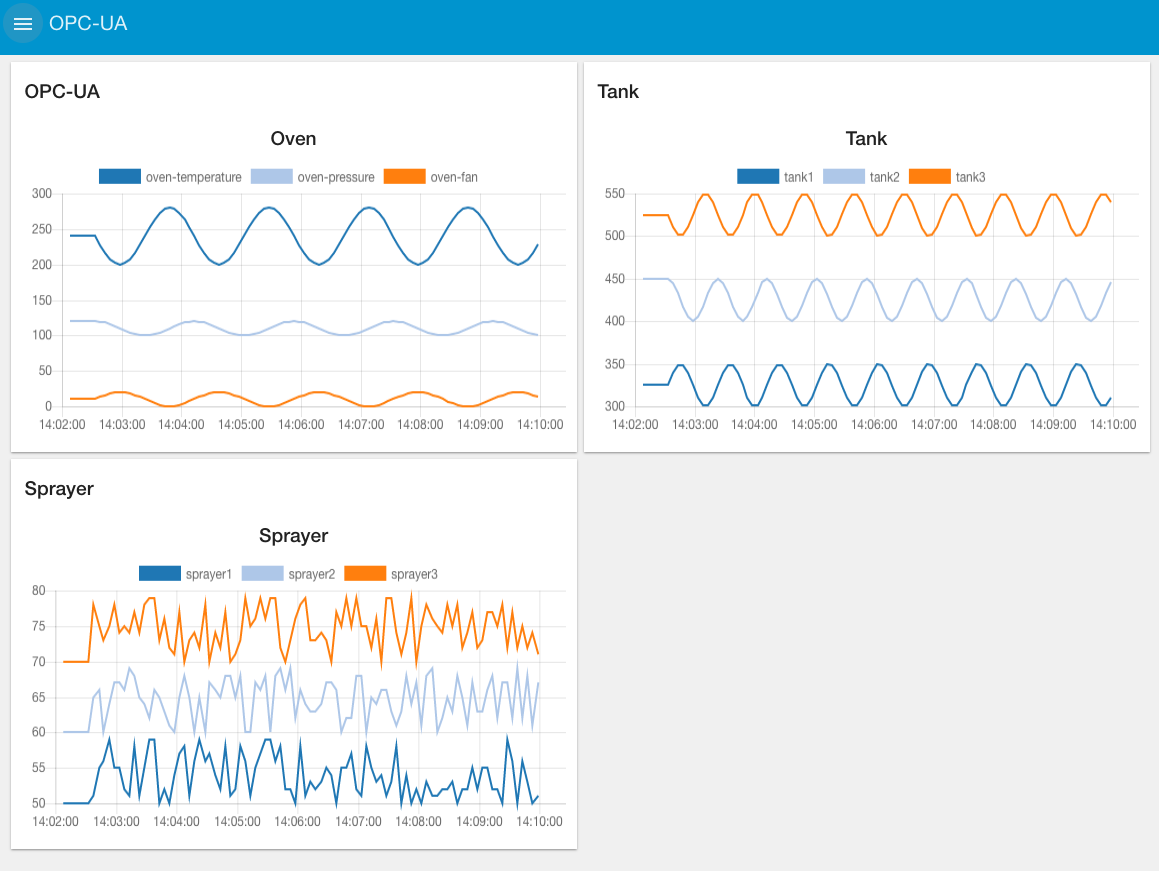
Task: Click the Tank group card heading
Action: [x=618, y=91]
